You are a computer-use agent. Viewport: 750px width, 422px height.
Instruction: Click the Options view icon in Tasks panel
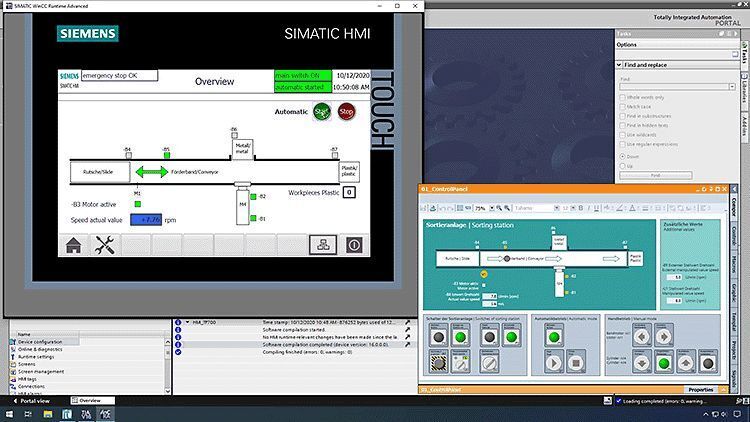coord(735,55)
